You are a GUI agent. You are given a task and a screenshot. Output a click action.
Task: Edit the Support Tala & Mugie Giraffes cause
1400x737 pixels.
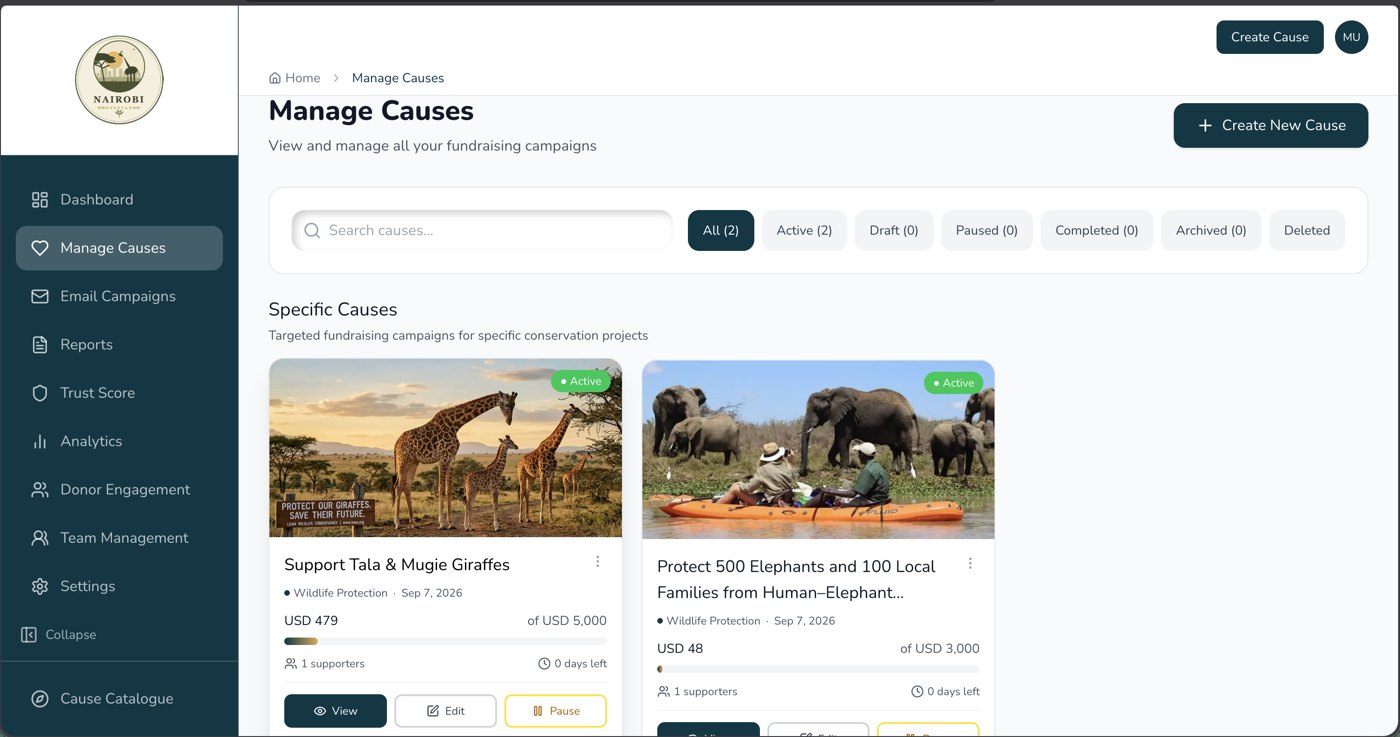click(446, 711)
